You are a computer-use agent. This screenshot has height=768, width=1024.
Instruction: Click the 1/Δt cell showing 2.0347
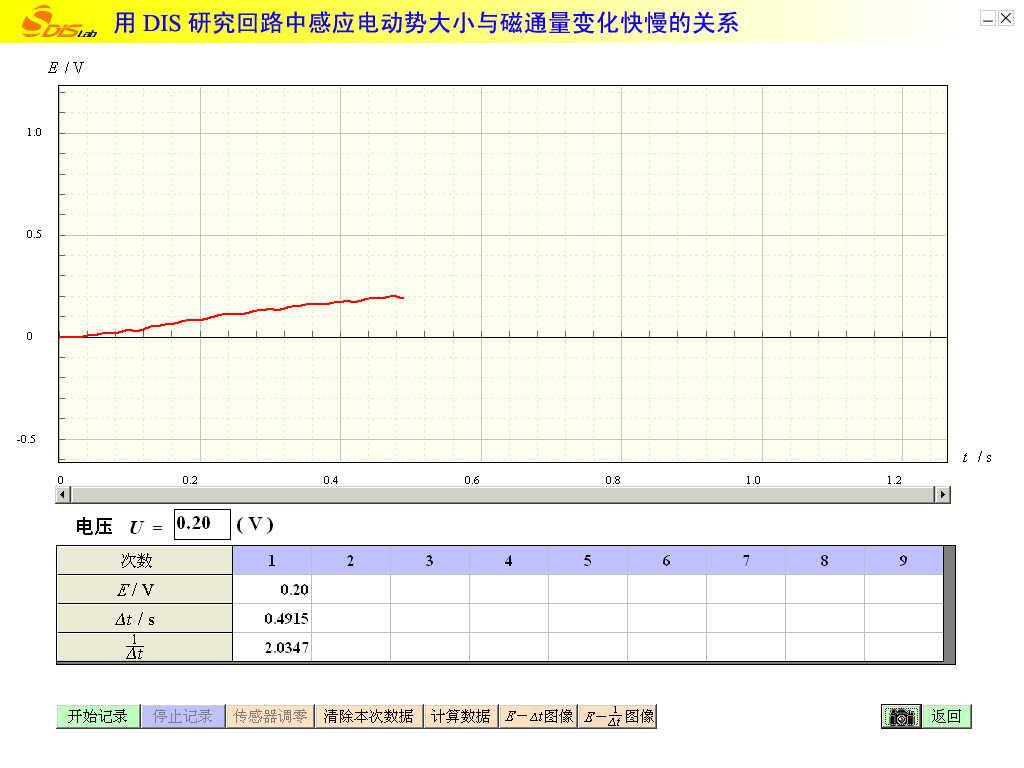click(272, 648)
